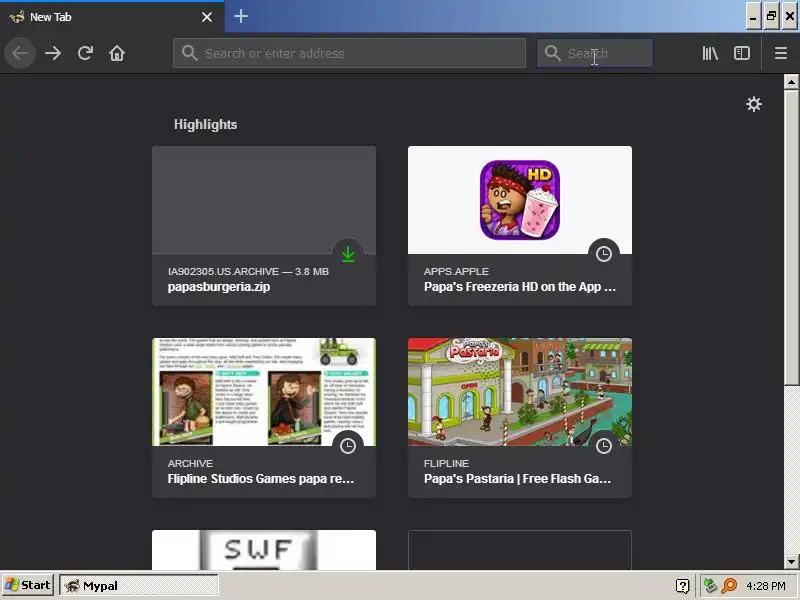Viewport: 800px width, 600px height.
Task: Open new tab page settings gear
Action: tap(754, 105)
